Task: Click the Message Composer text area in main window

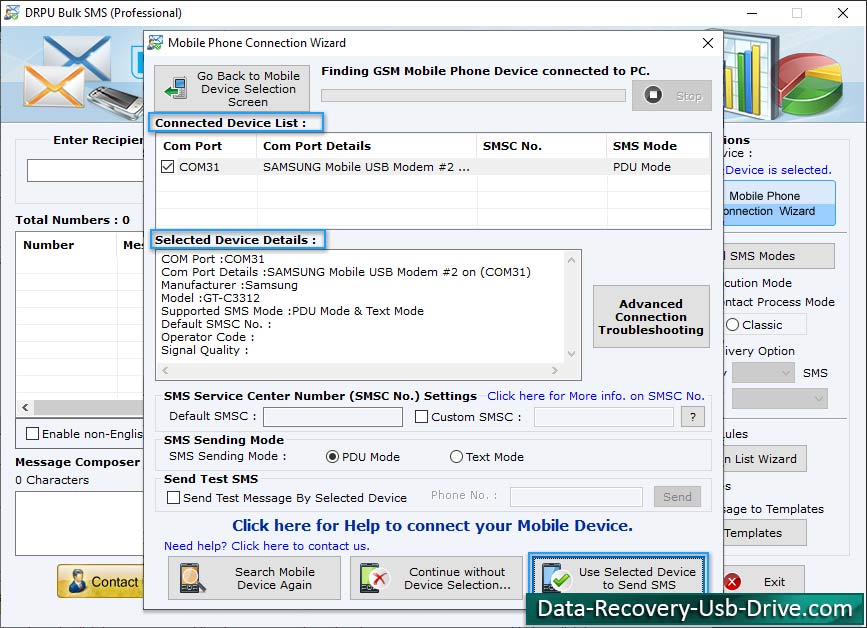Action: (80, 523)
